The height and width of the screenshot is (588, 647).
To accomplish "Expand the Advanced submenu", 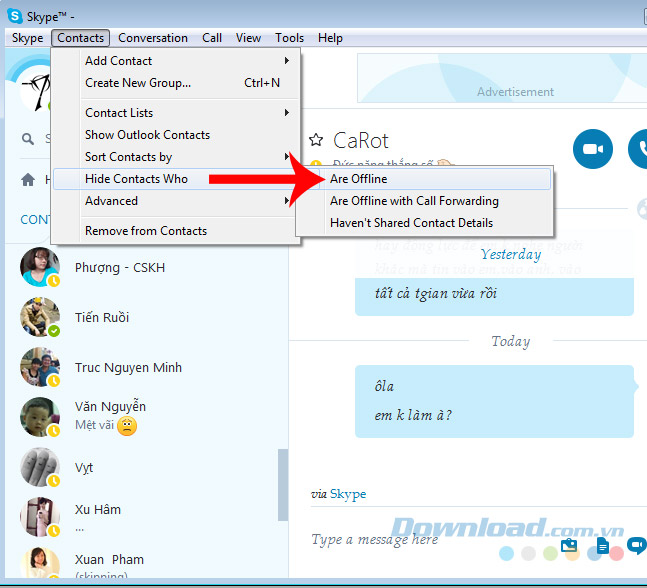I will (176, 201).
